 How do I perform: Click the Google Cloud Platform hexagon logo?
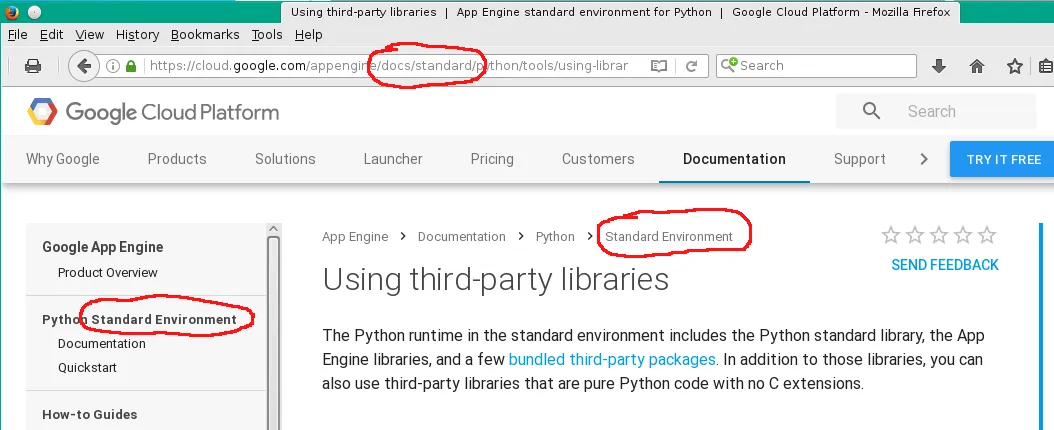click(42, 112)
